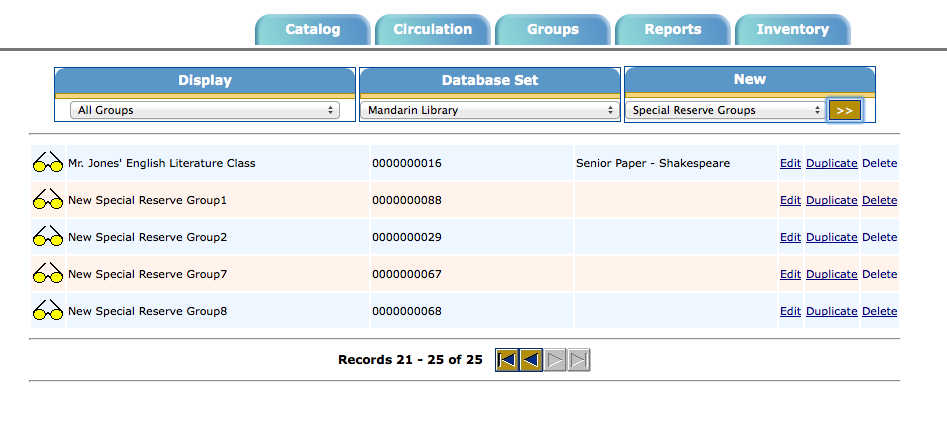
Task: Select New Special Reserve Group2 name
Action: pyautogui.click(x=147, y=237)
